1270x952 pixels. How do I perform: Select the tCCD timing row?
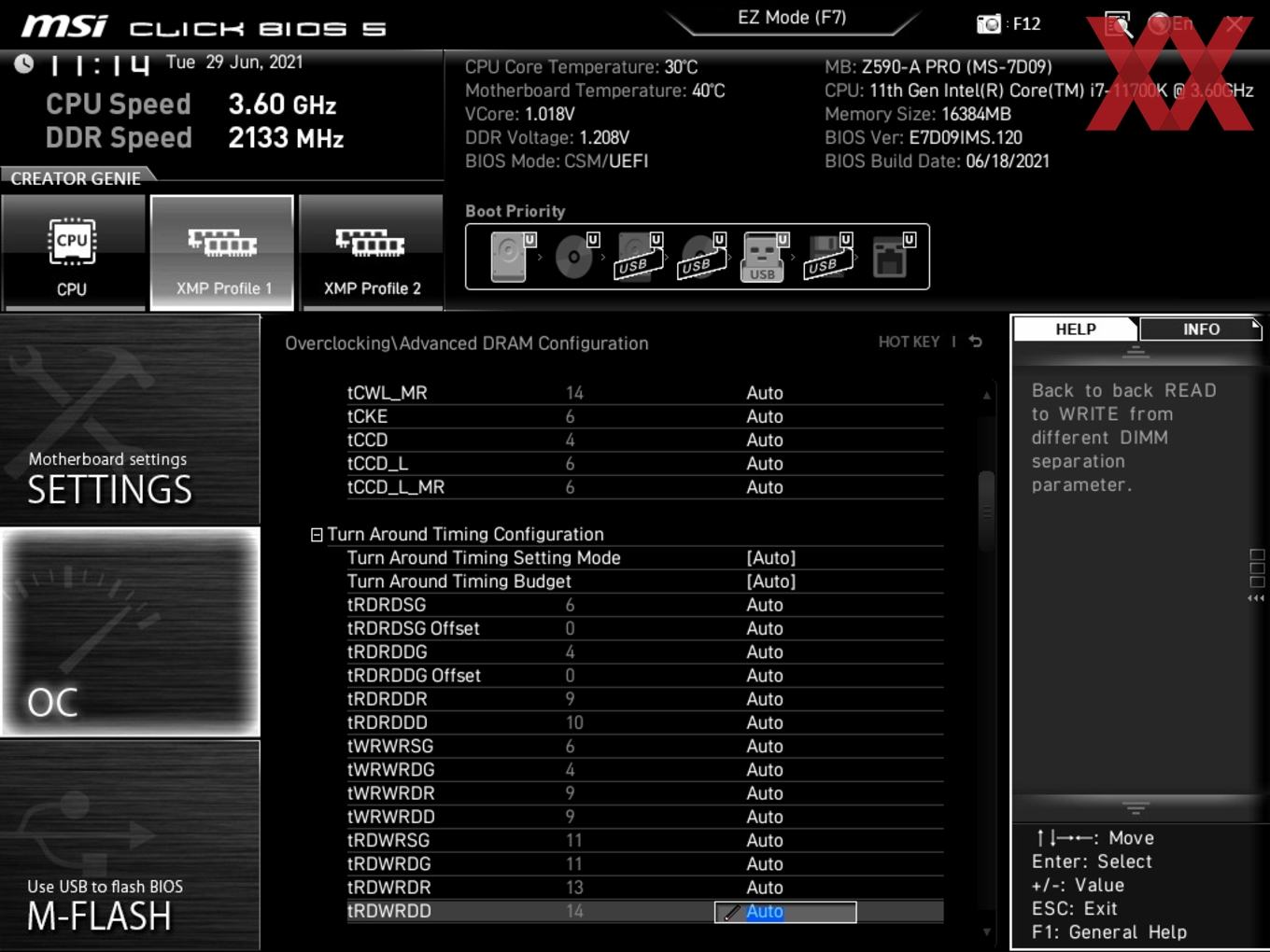coord(644,440)
